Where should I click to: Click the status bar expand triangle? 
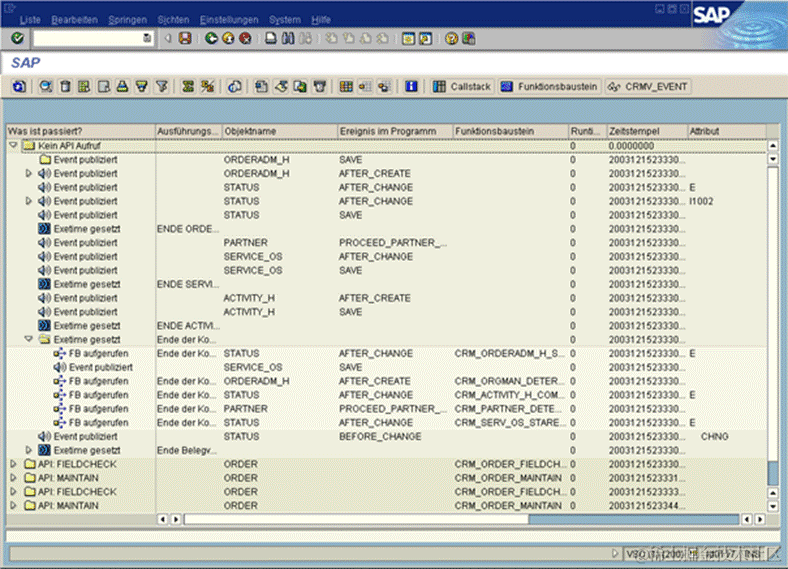click(x=615, y=553)
